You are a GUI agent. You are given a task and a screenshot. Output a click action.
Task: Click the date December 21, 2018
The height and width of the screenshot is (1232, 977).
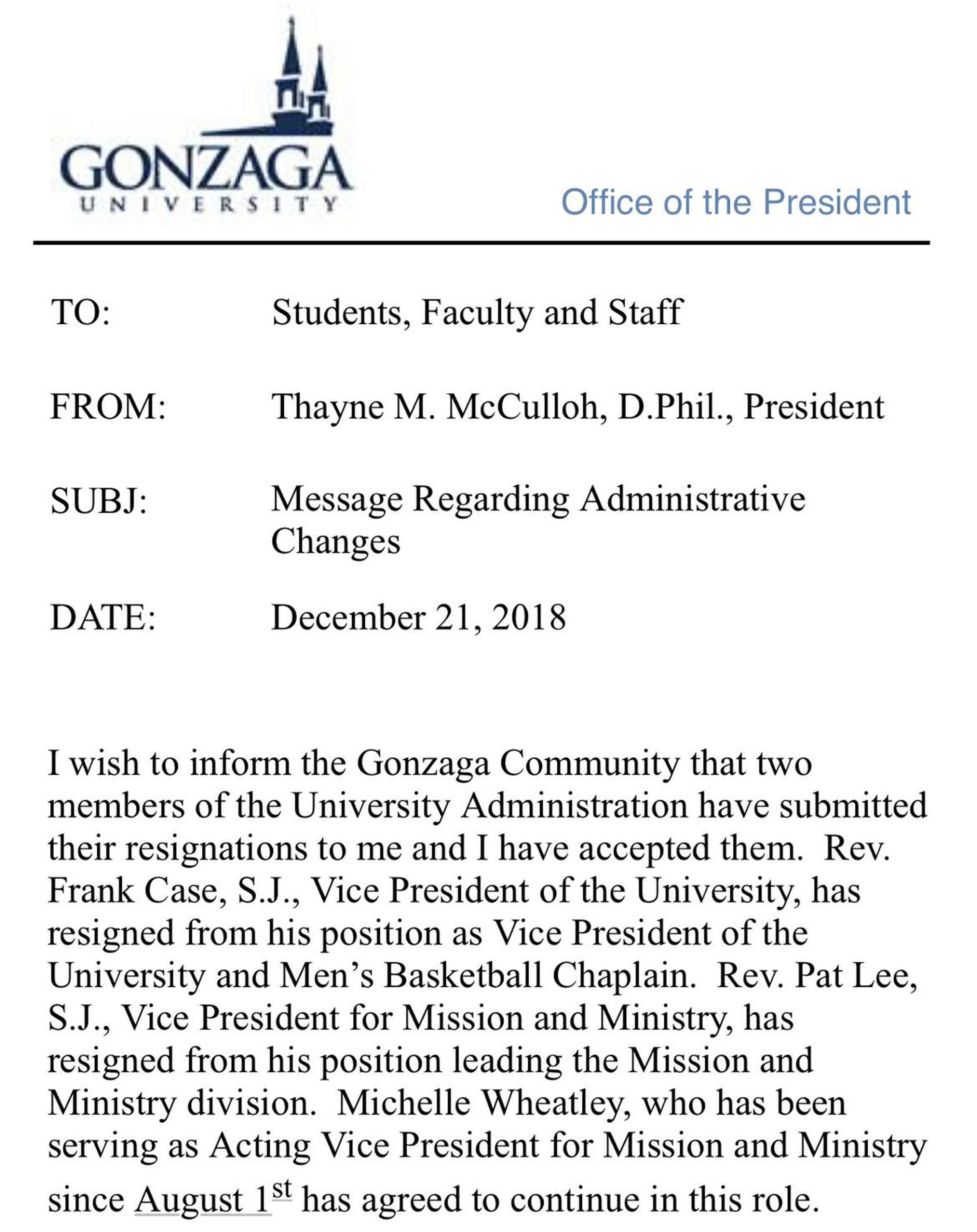418,618
